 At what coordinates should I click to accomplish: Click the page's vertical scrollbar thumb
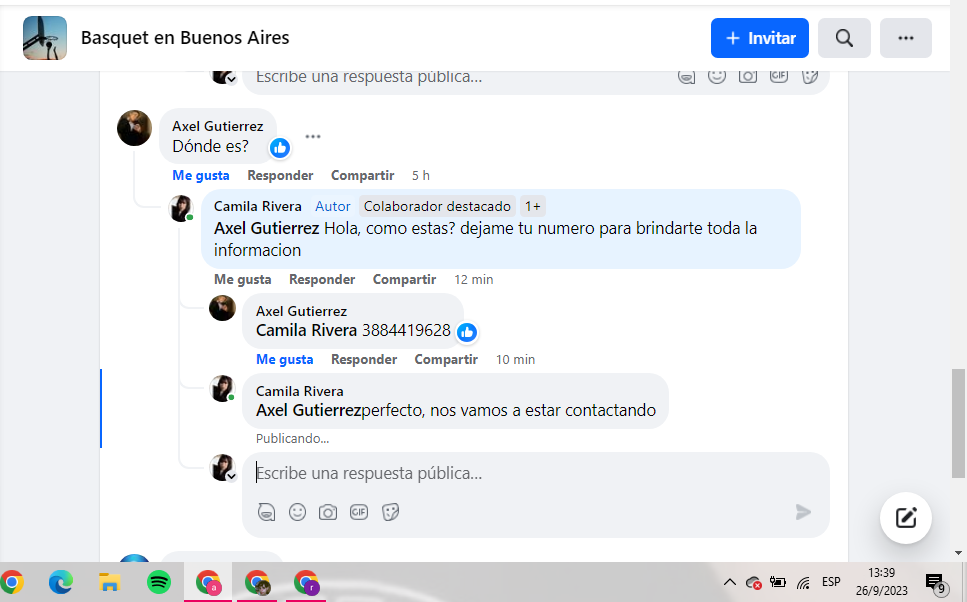tap(958, 410)
